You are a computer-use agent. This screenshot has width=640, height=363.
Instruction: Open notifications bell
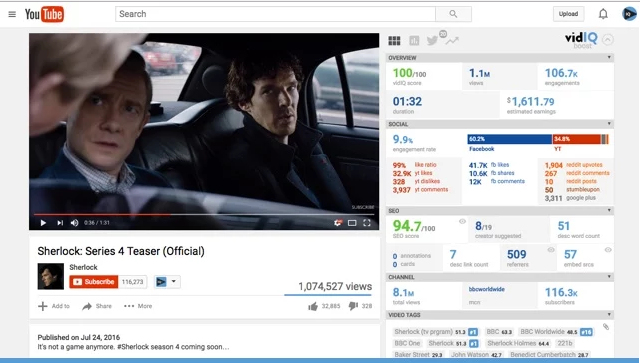pyautogui.click(x=603, y=14)
